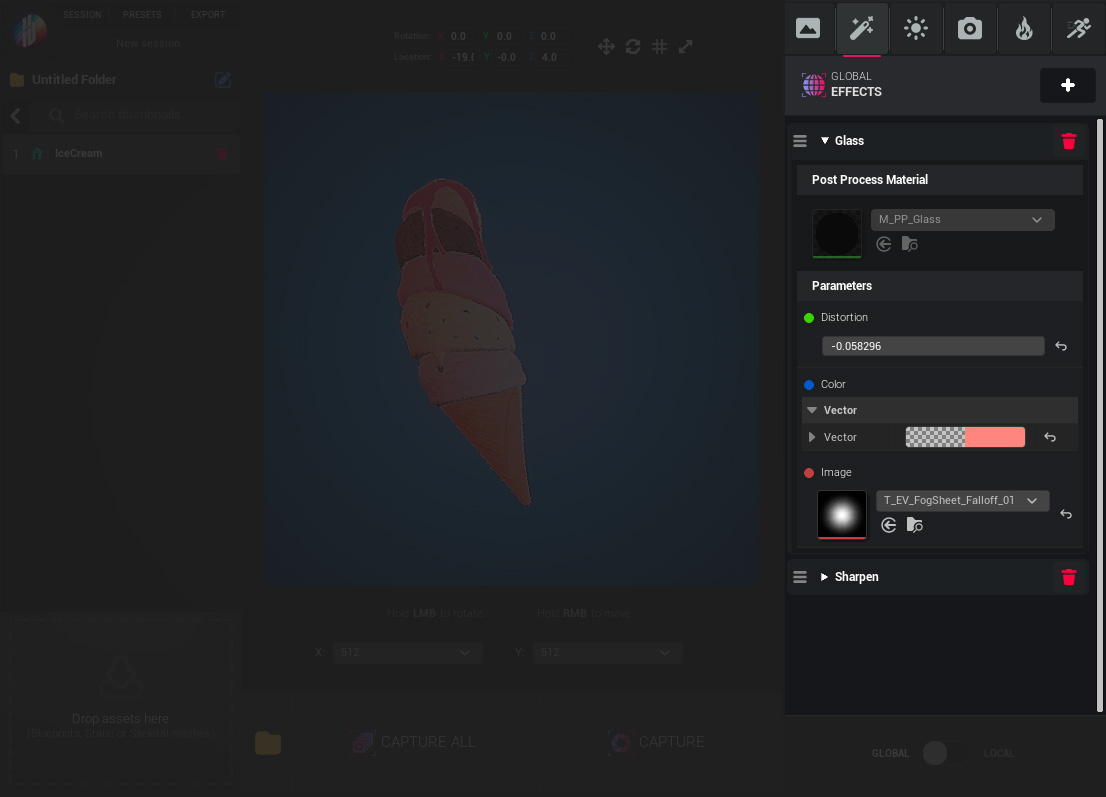Open the Vector color swatch picker
Viewport: 1106px width, 797px height.
[965, 437]
